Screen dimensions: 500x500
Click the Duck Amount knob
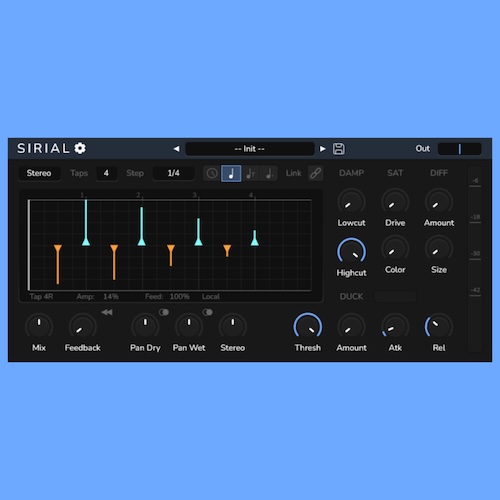[x=351, y=327]
